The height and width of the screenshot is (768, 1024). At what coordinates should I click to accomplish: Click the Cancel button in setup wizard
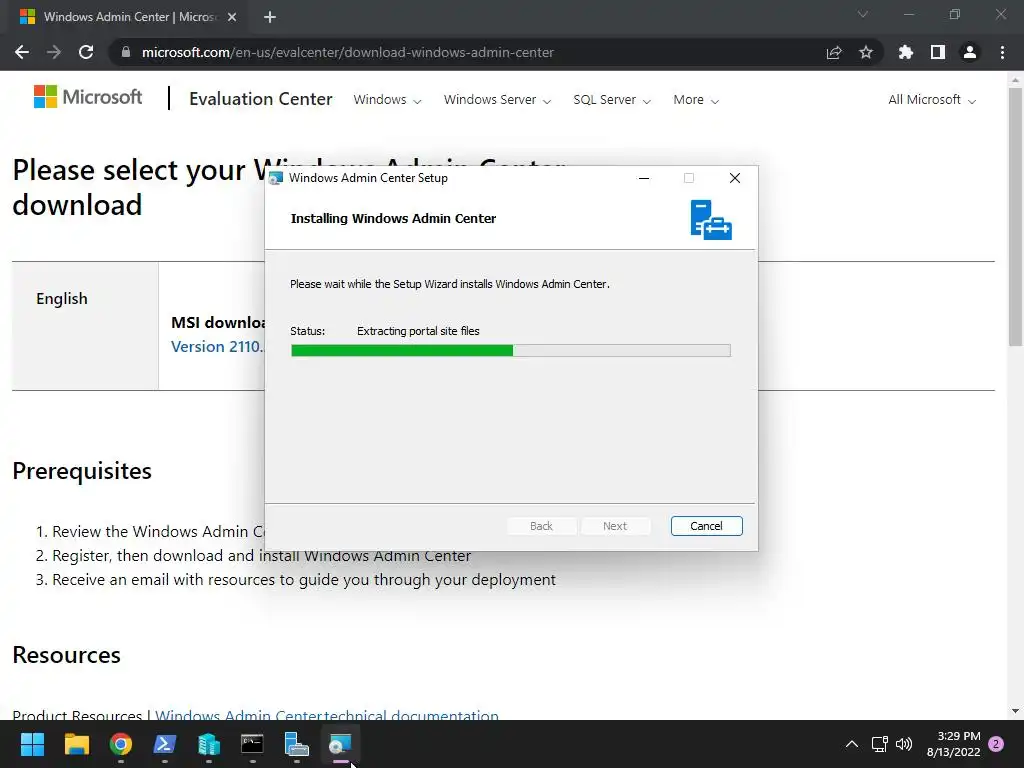pos(707,526)
